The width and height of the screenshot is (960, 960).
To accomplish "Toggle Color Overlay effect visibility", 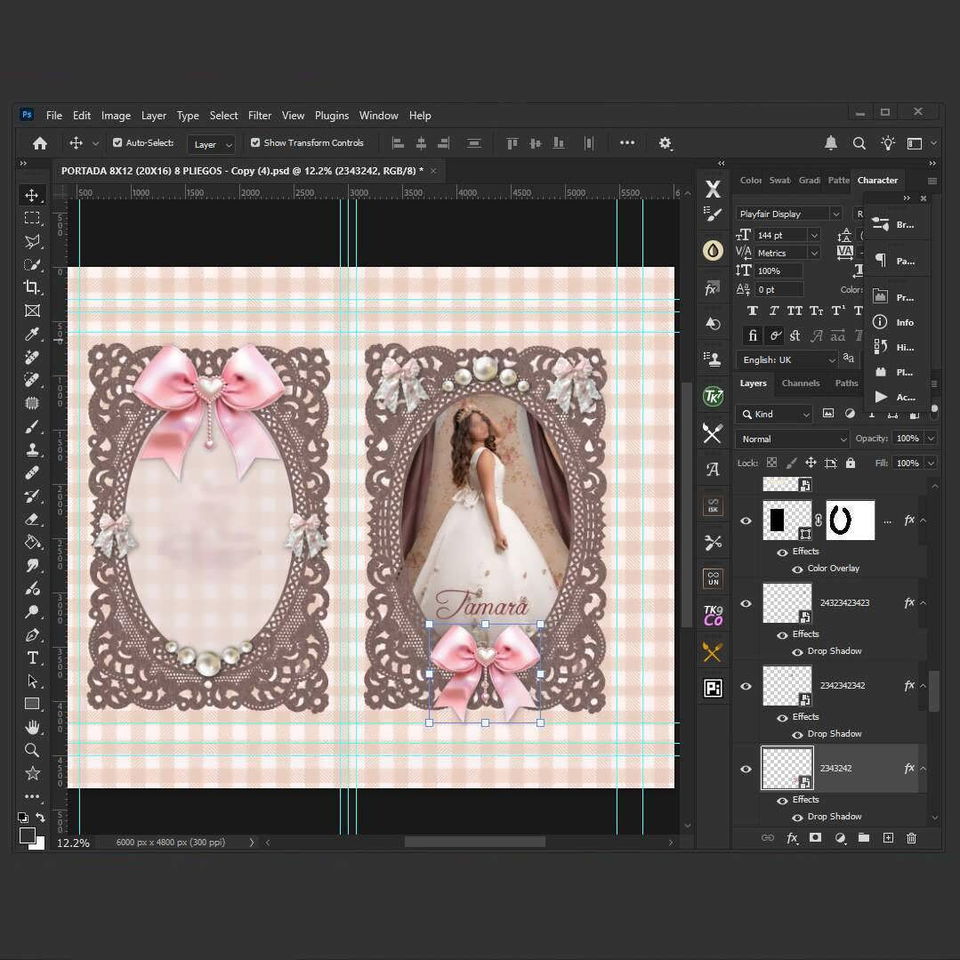I will coord(797,569).
